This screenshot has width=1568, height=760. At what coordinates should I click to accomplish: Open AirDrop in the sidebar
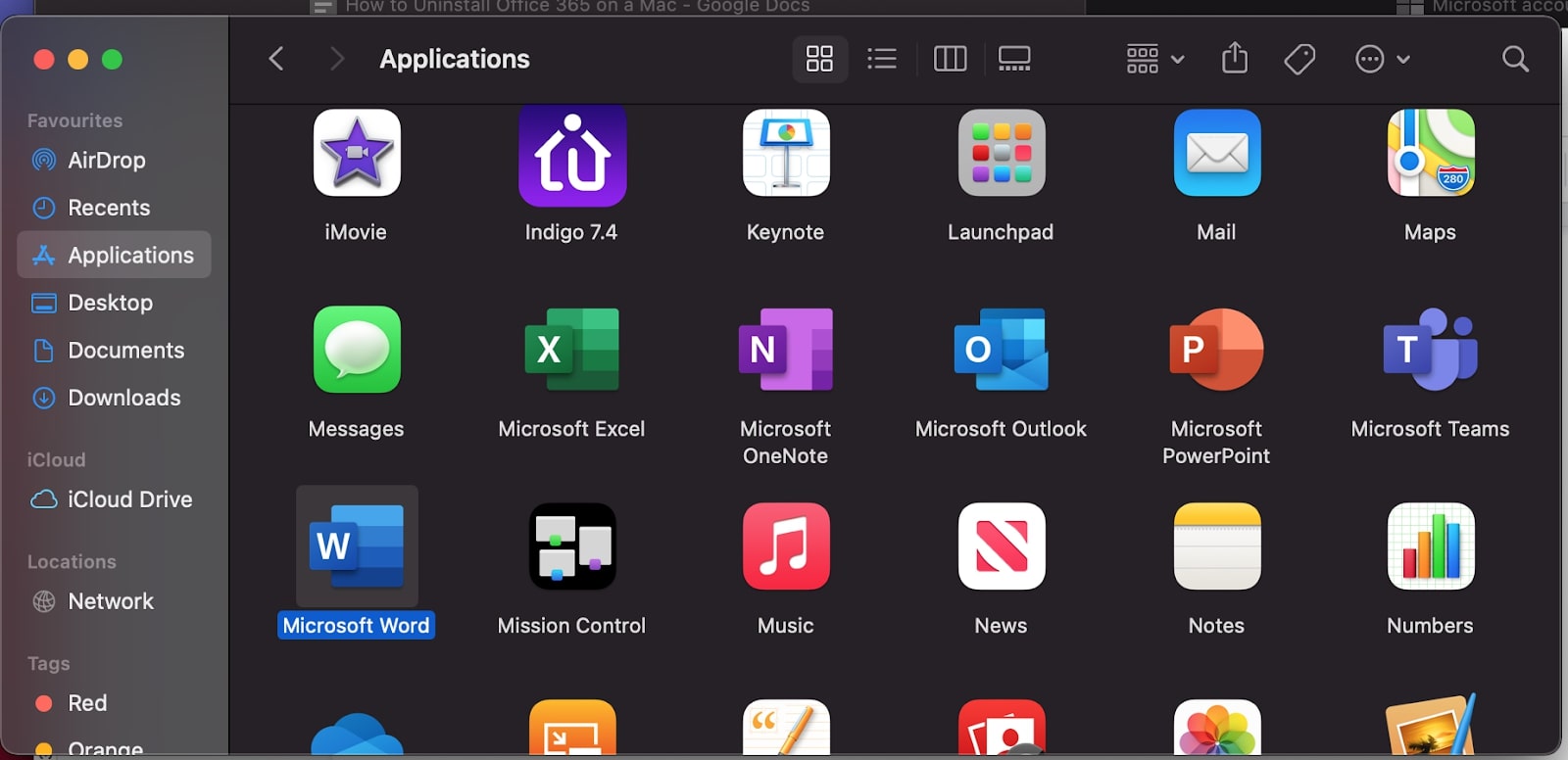tap(114, 161)
